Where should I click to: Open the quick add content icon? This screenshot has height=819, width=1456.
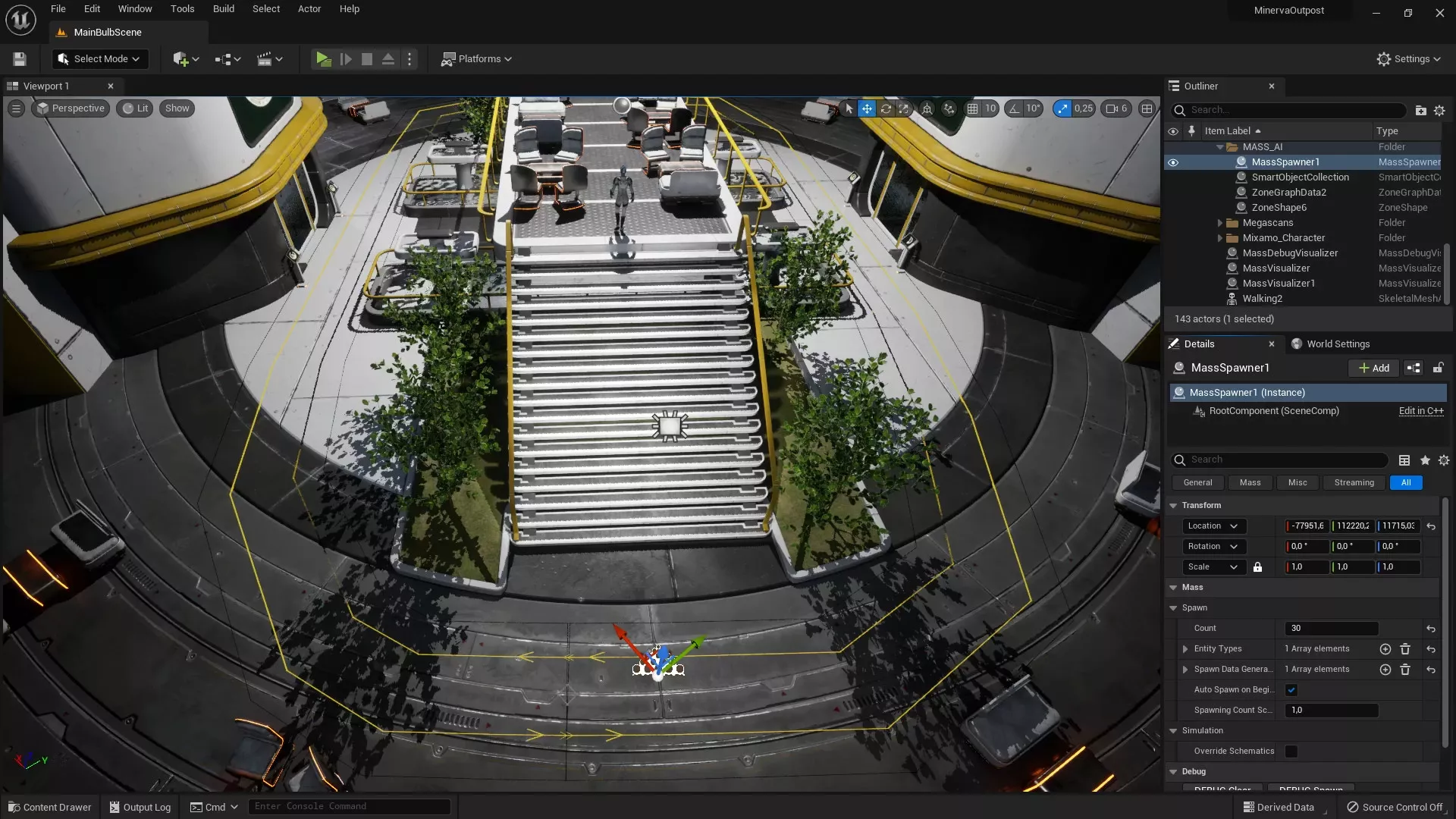[180, 59]
